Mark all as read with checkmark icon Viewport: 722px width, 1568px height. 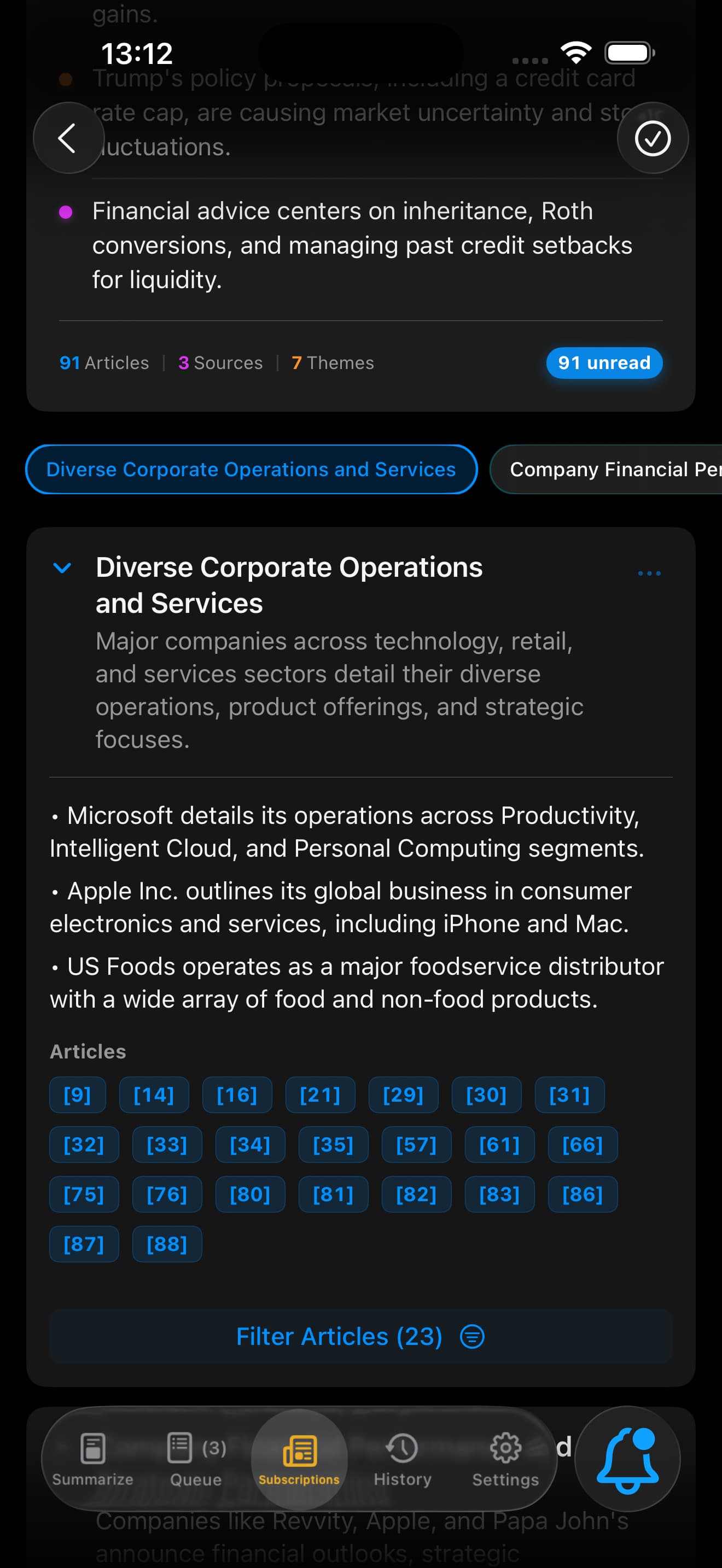pyautogui.click(x=652, y=138)
